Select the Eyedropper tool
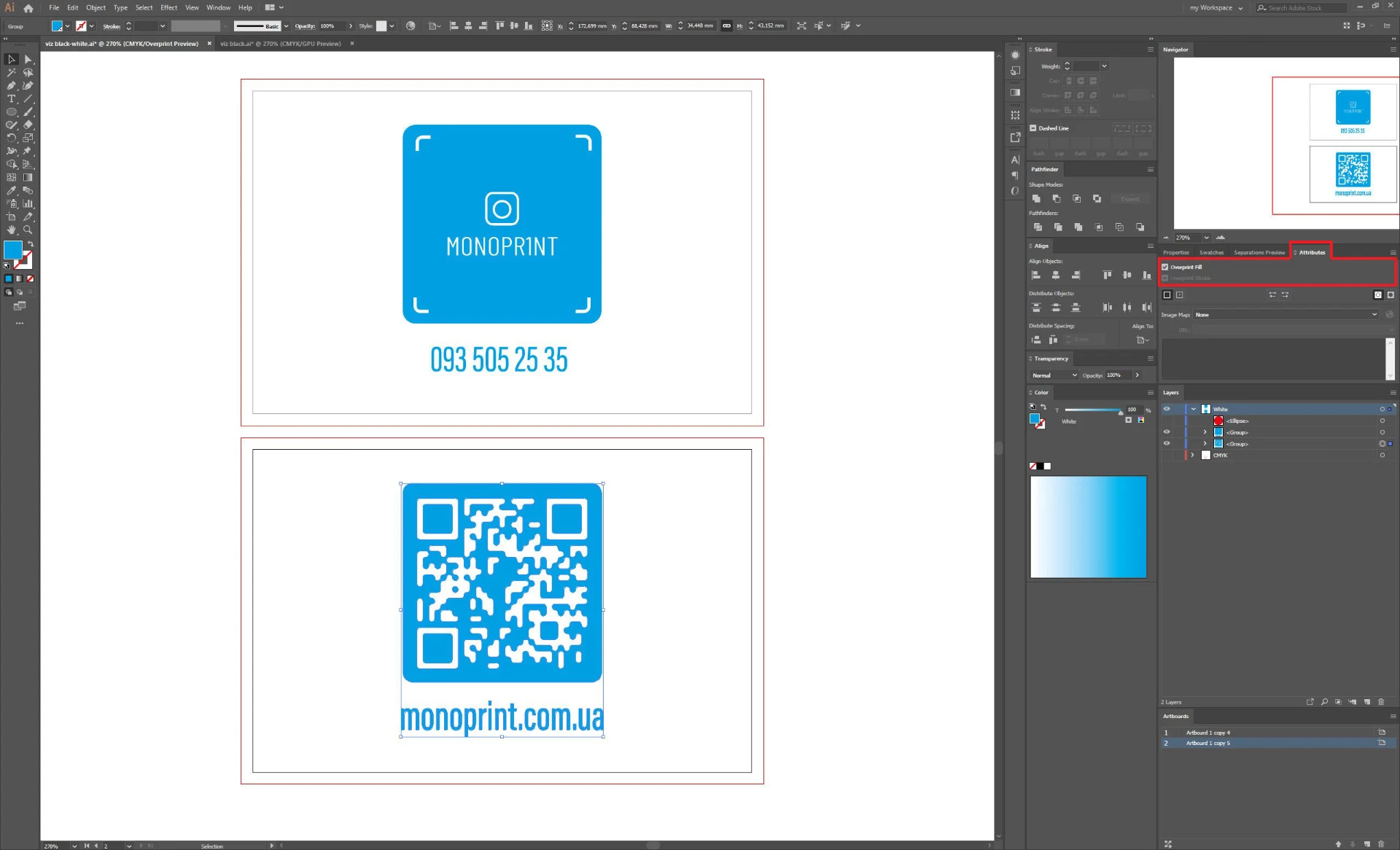 click(x=11, y=190)
